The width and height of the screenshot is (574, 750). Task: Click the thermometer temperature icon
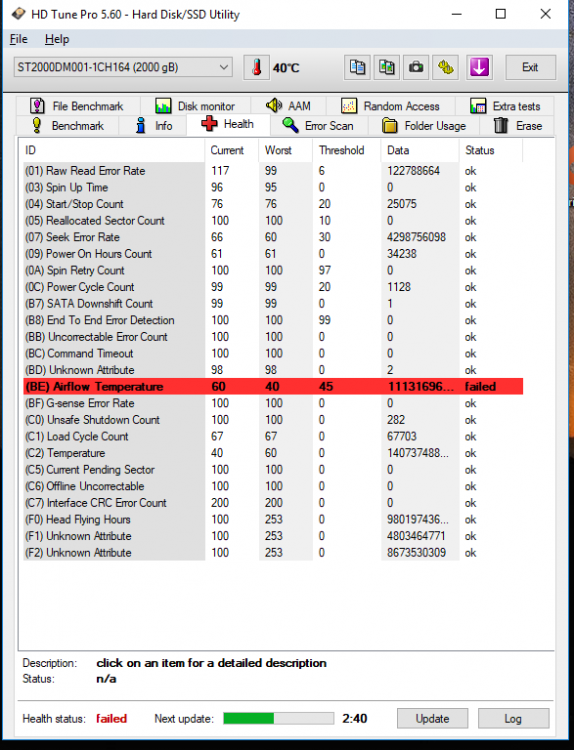[x=257, y=67]
